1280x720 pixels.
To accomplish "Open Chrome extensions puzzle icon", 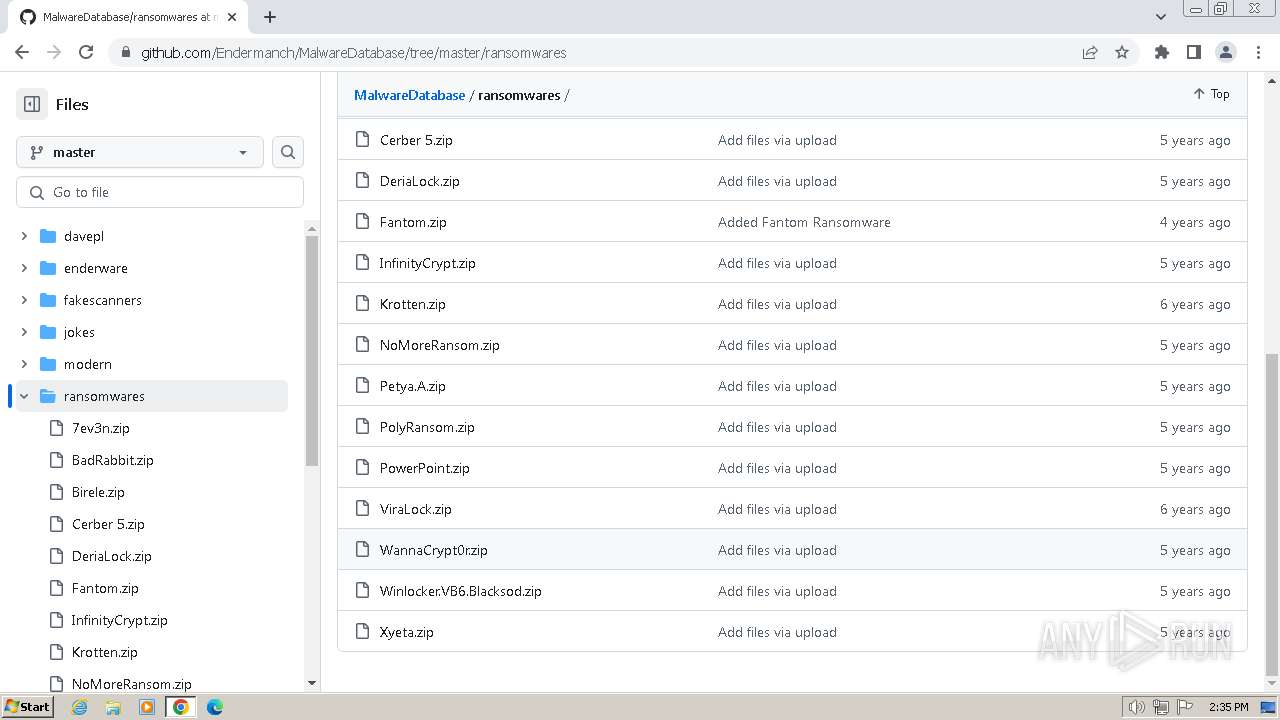I will [x=1161, y=52].
